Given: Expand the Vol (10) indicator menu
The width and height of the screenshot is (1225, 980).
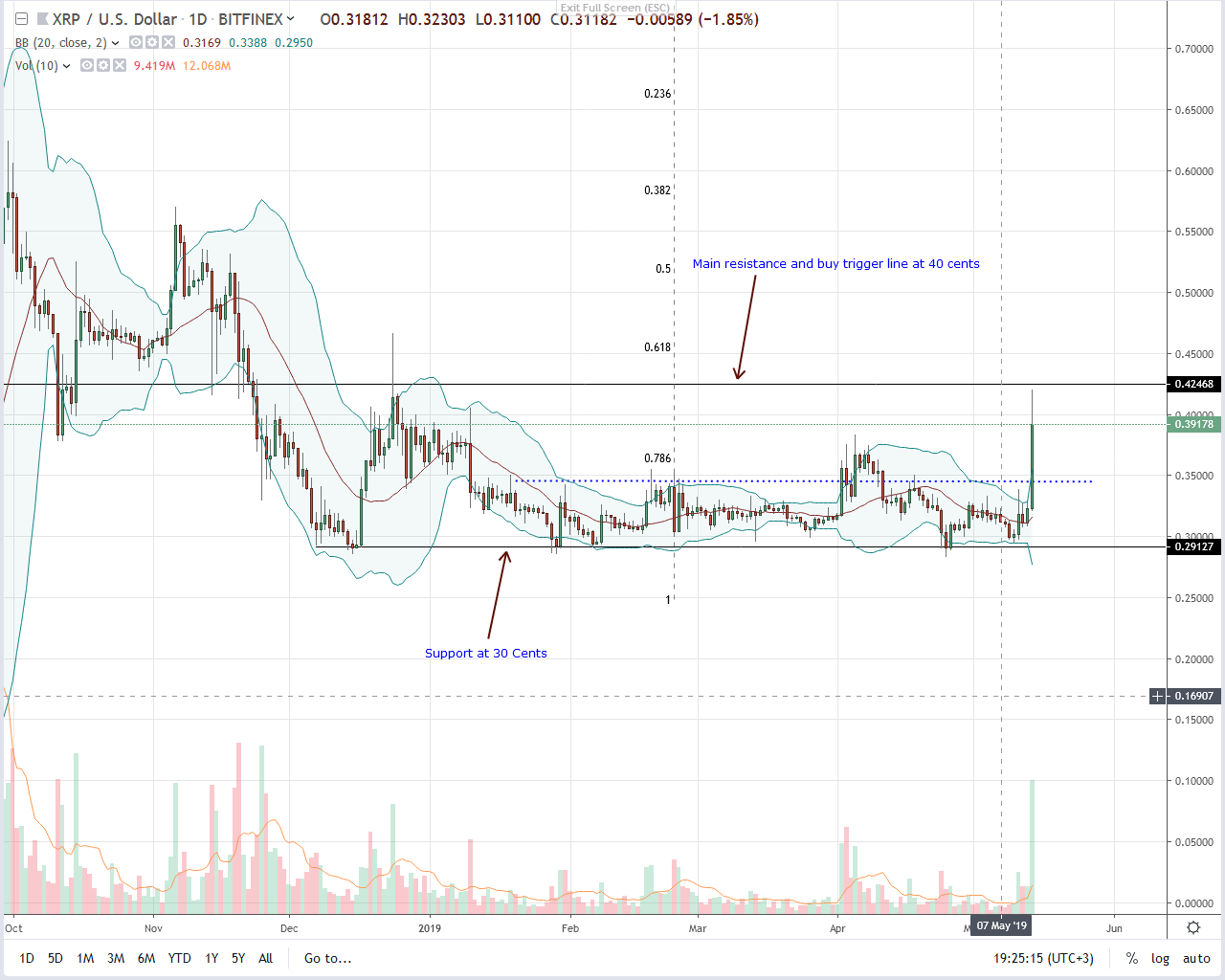Looking at the screenshot, I should pos(67,66).
